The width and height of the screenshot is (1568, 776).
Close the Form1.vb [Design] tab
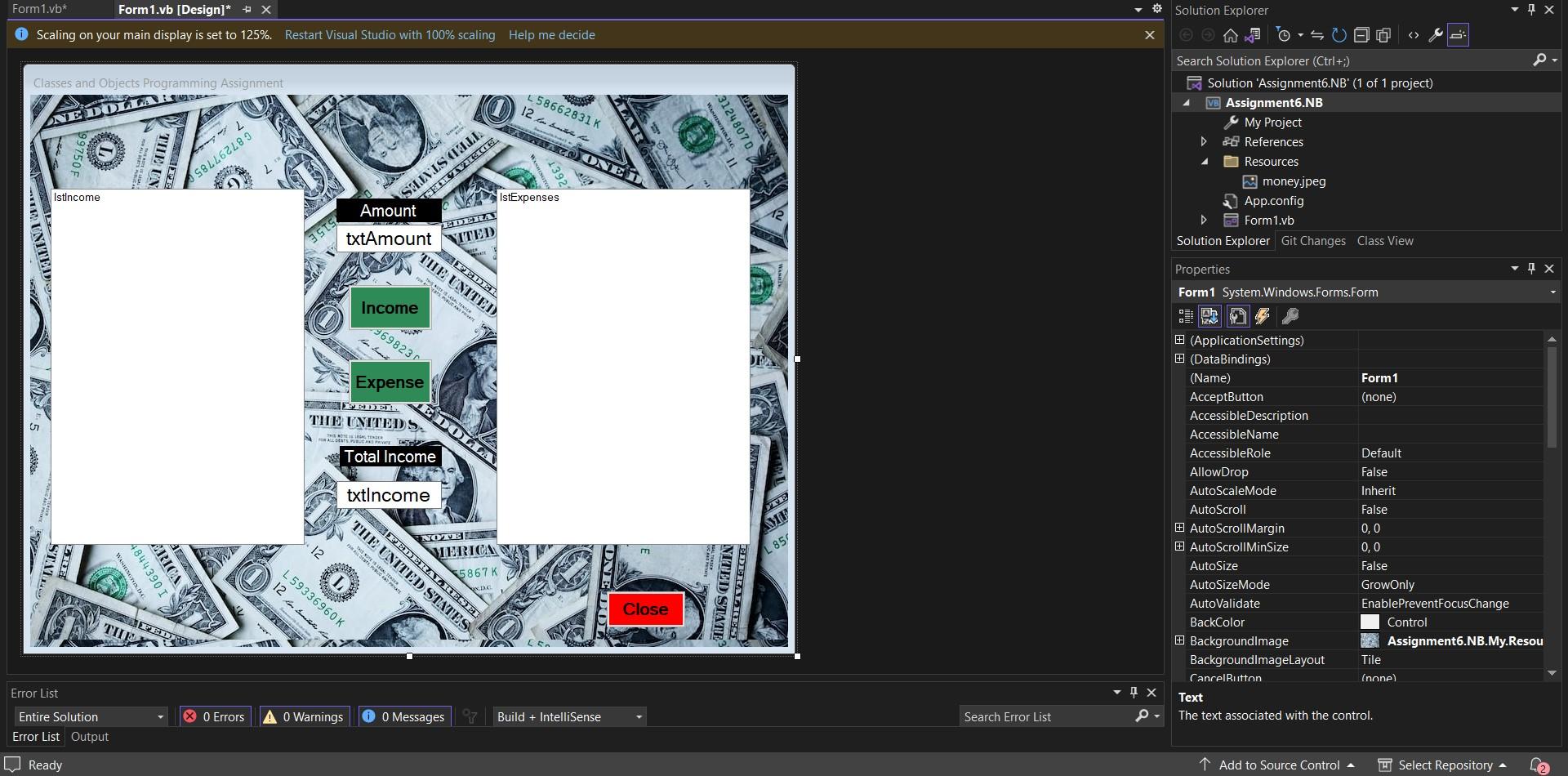[x=266, y=10]
